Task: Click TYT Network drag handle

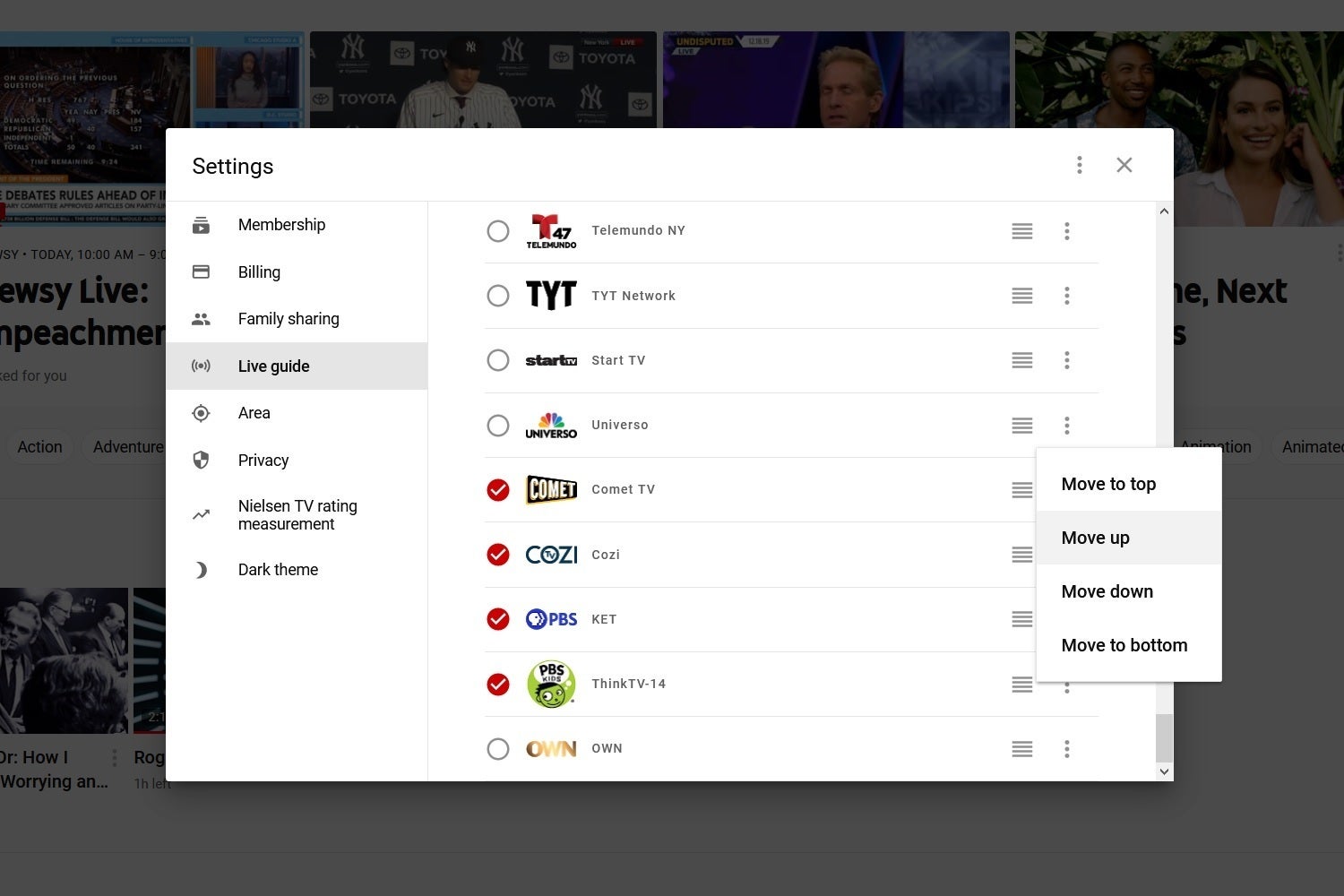Action: pyautogui.click(x=1022, y=296)
